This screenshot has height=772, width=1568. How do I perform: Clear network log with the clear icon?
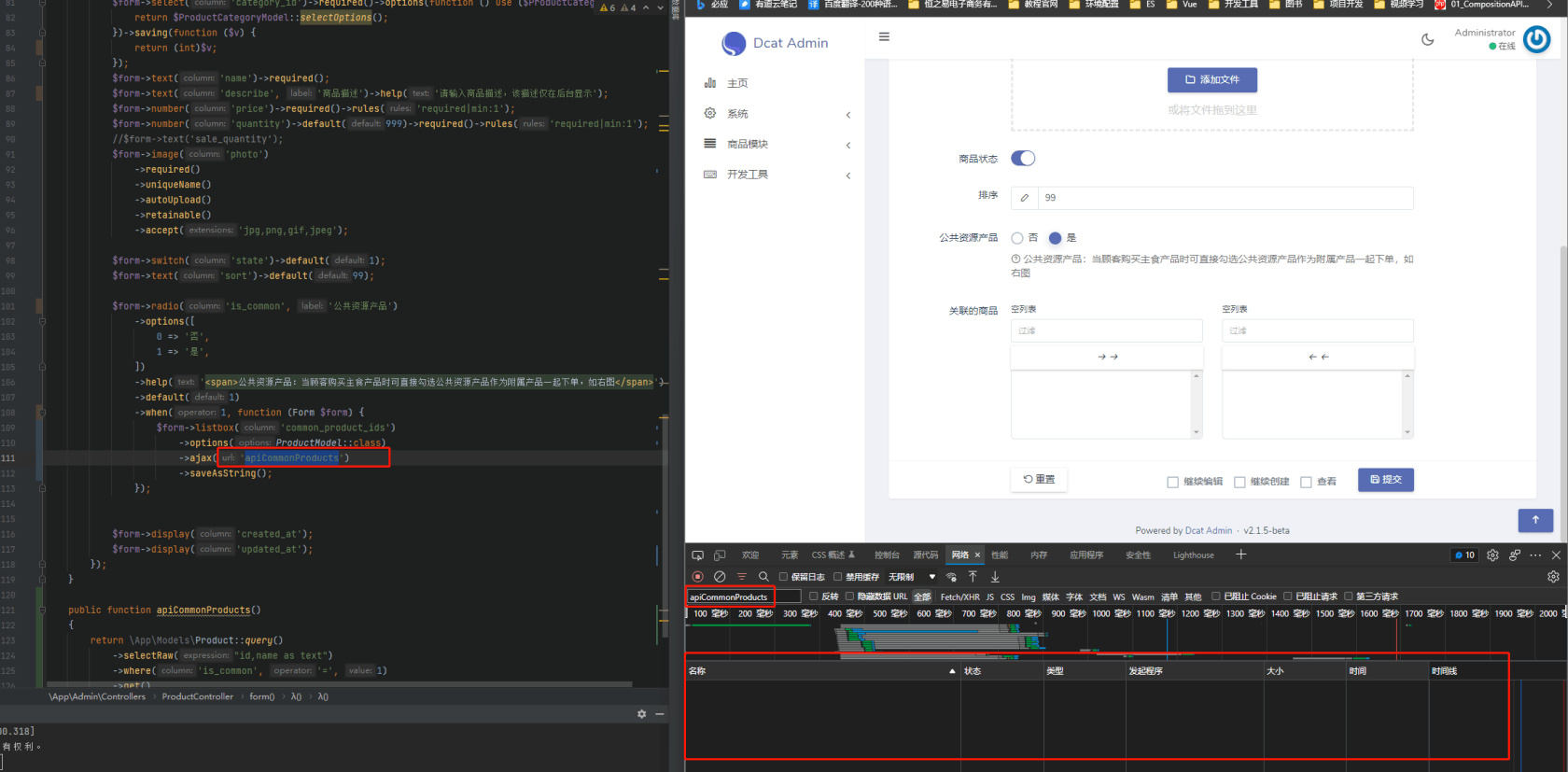click(720, 577)
